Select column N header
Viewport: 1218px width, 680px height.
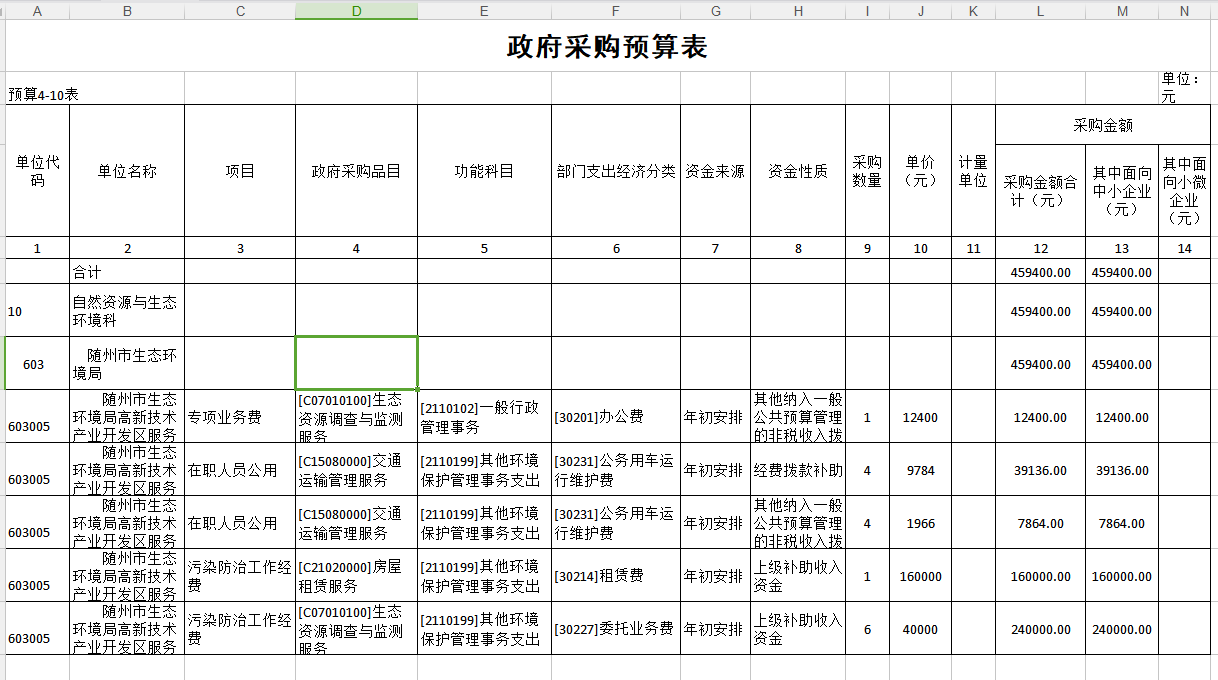[x=1184, y=10]
